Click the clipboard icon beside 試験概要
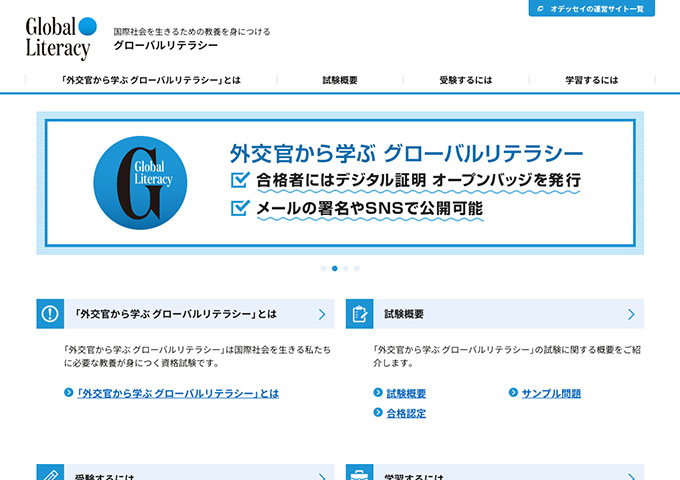 coord(360,313)
